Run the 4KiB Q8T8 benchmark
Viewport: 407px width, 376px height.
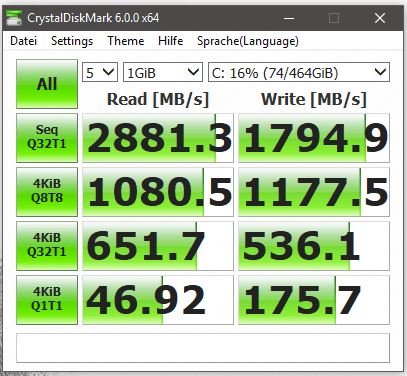click(x=47, y=192)
